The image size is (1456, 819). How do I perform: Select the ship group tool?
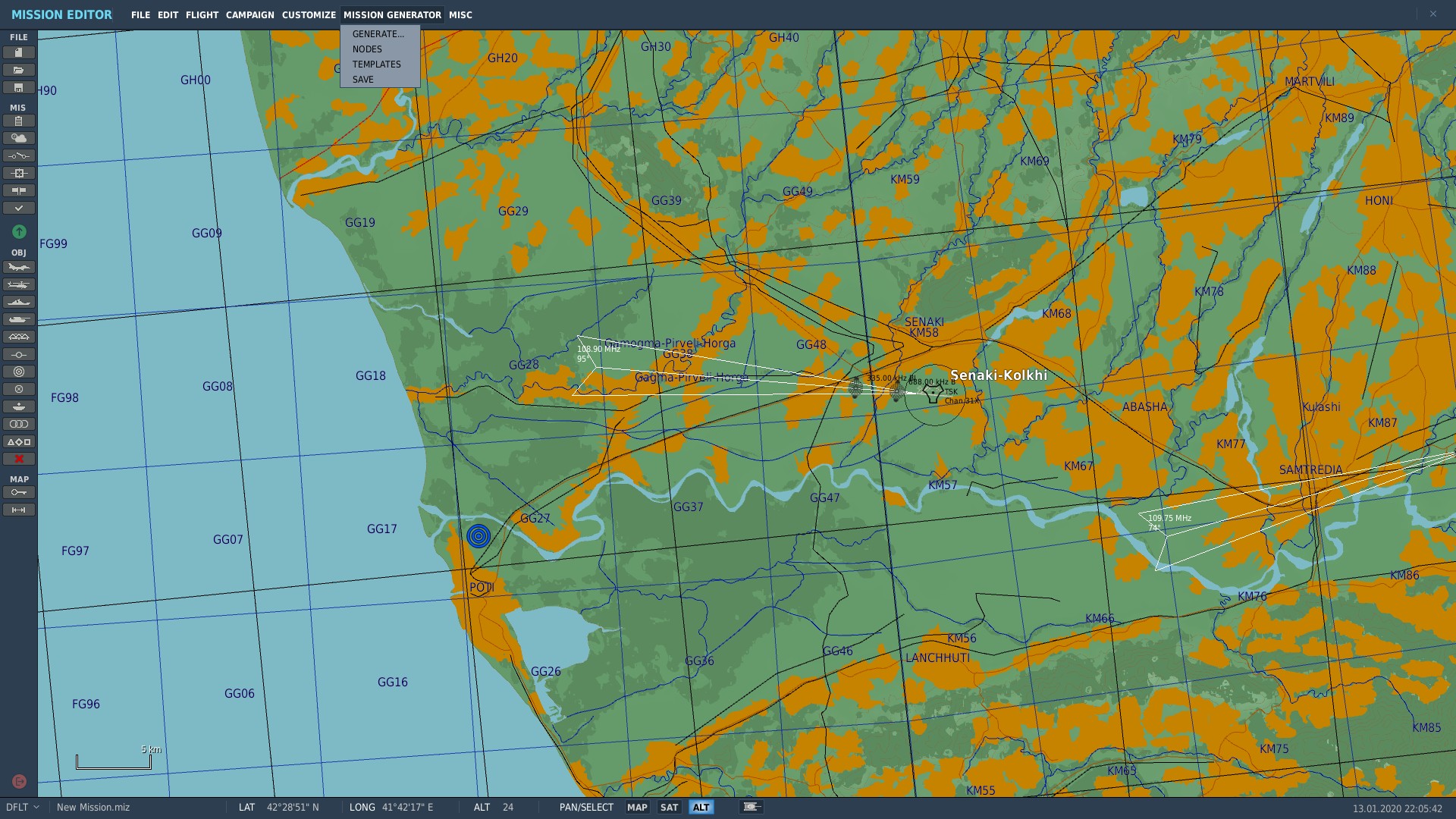point(19,302)
